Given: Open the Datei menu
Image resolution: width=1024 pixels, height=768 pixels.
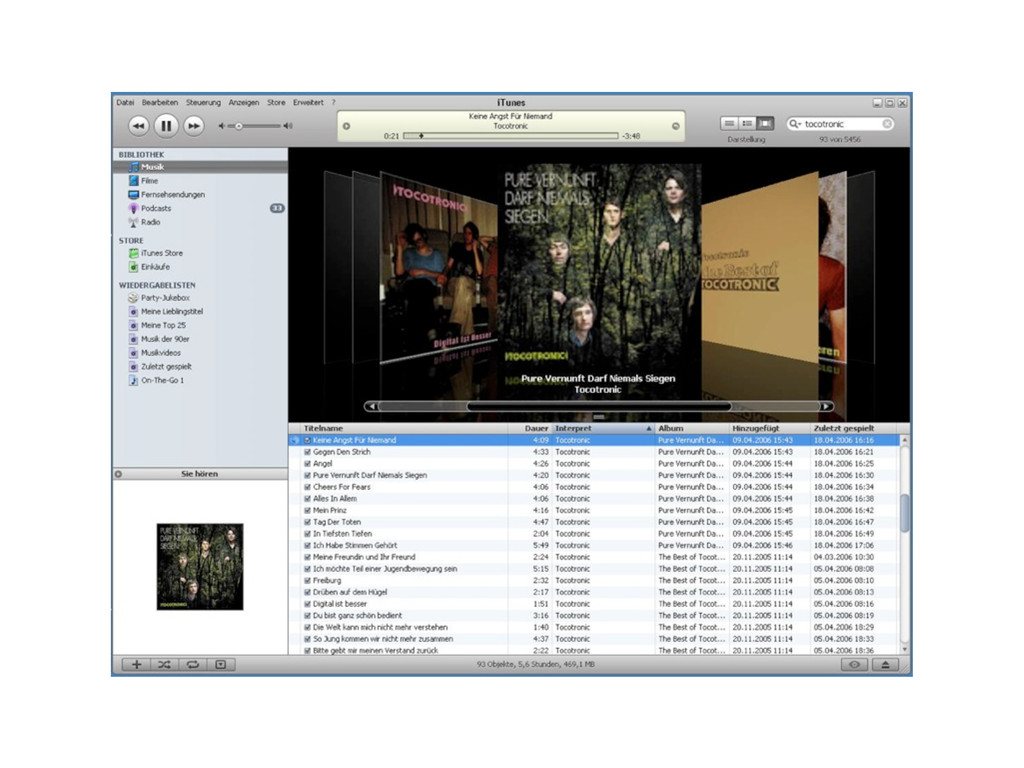Looking at the screenshot, I should [x=125, y=103].
